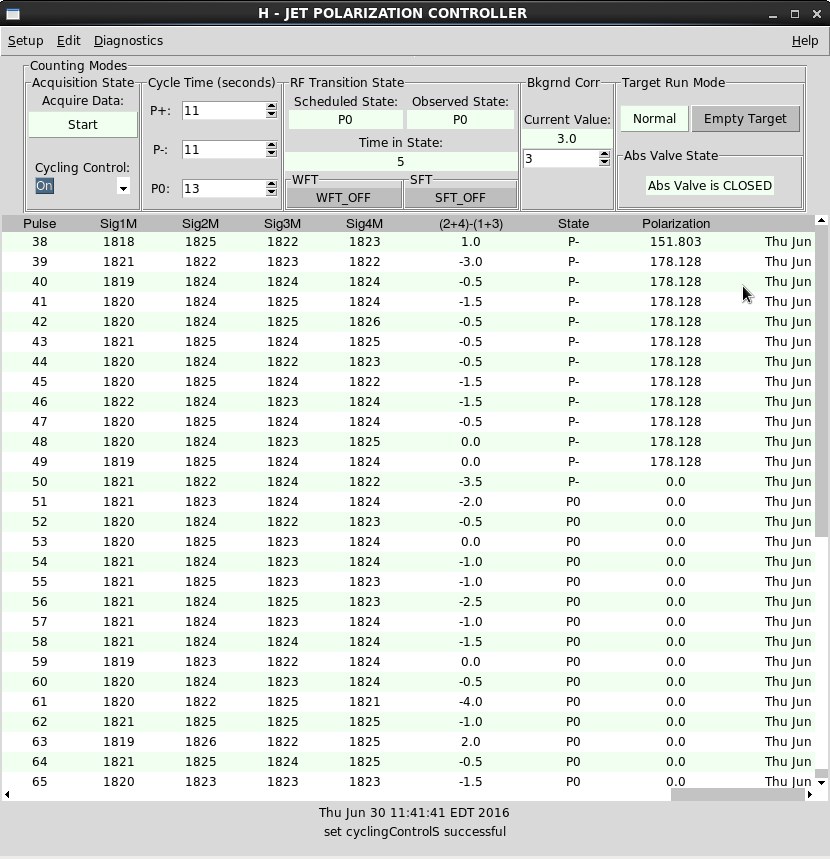Click the -2.5 value in pulse 56 row
This screenshot has height=859, width=830.
click(x=471, y=602)
